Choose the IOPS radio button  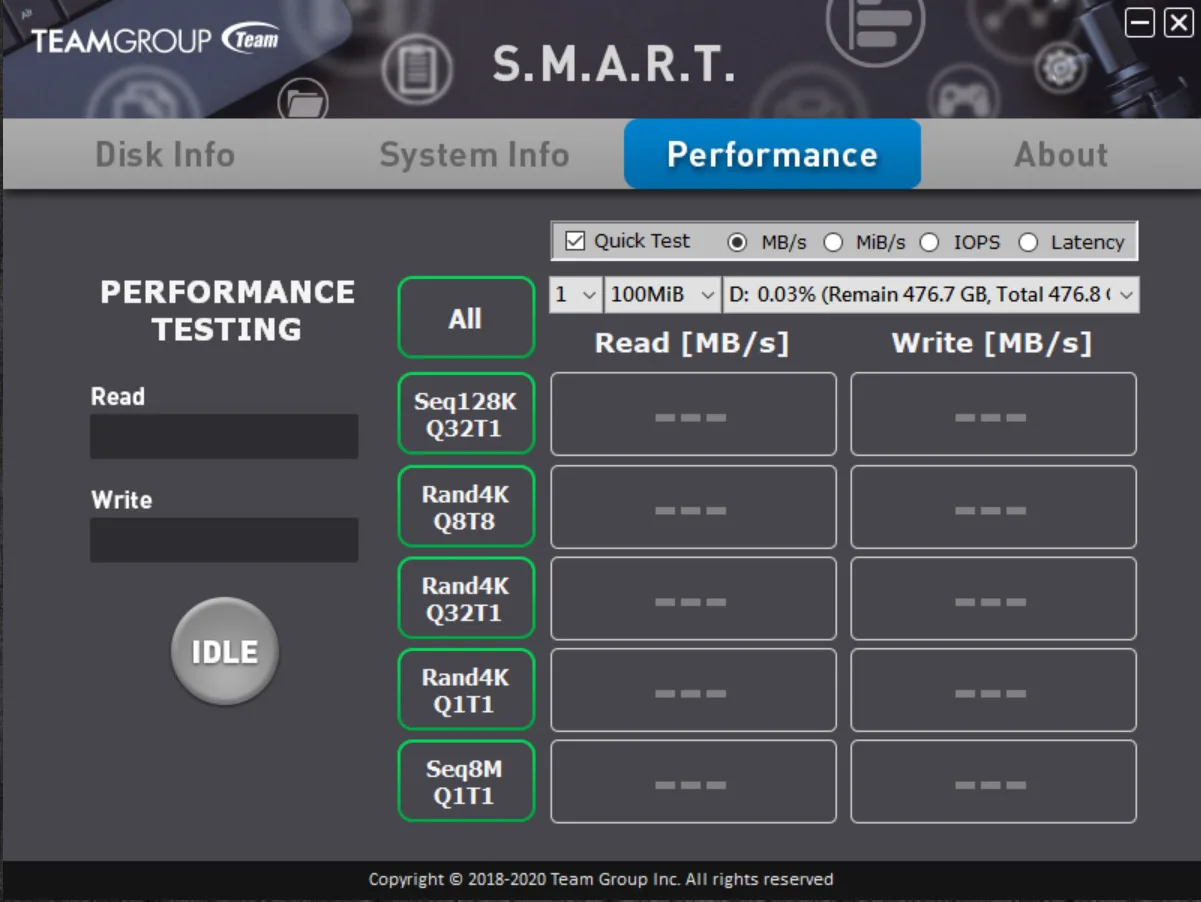click(929, 242)
